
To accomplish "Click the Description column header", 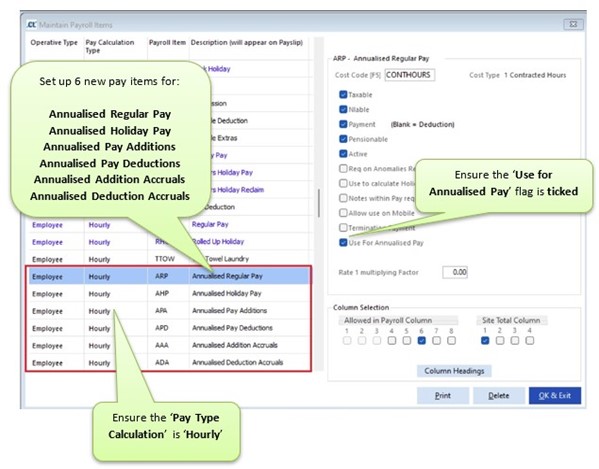I will 247,42.
